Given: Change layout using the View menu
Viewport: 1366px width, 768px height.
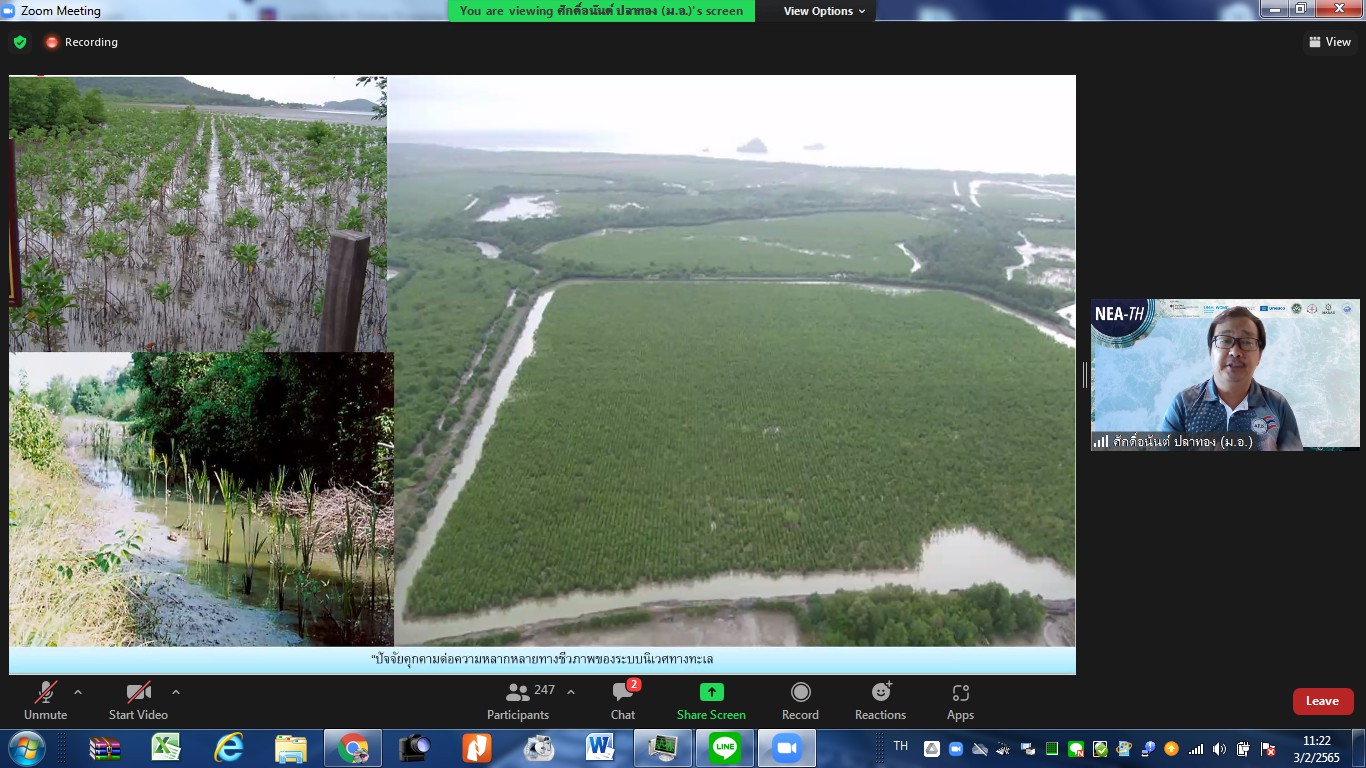Looking at the screenshot, I should point(1330,42).
